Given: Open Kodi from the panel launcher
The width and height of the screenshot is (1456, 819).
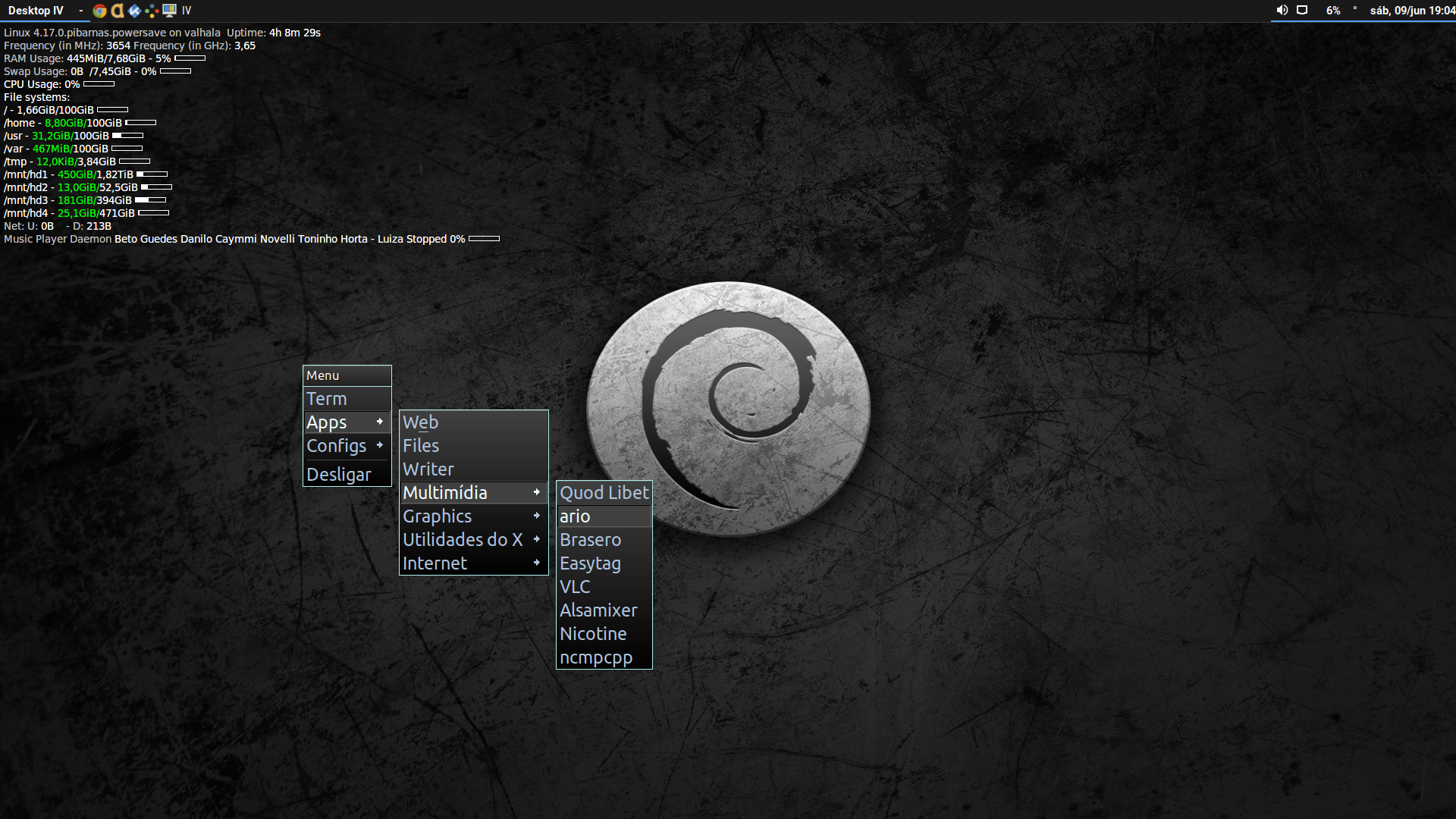Looking at the screenshot, I should click(x=134, y=11).
